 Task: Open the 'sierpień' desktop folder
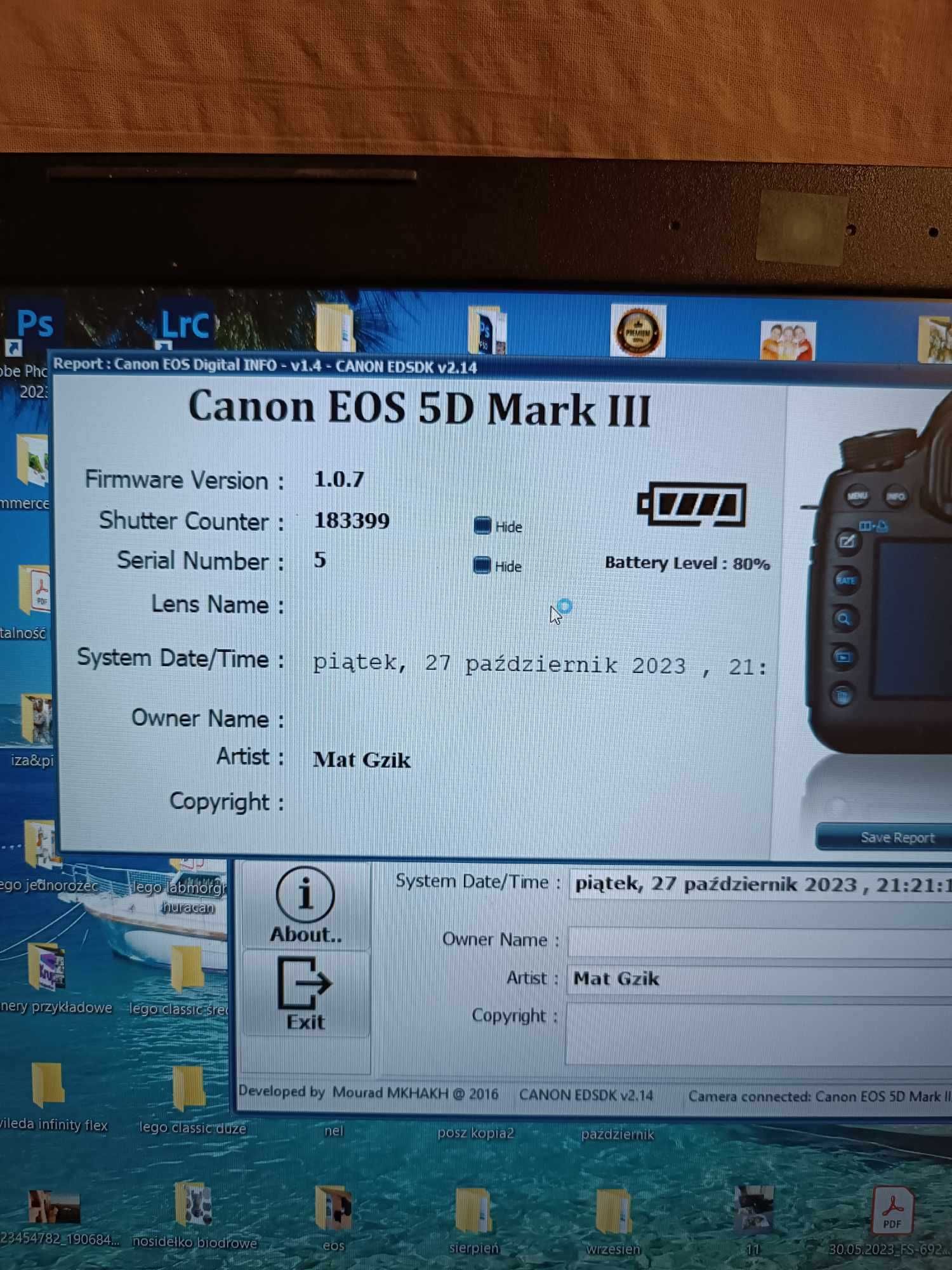click(x=474, y=1217)
